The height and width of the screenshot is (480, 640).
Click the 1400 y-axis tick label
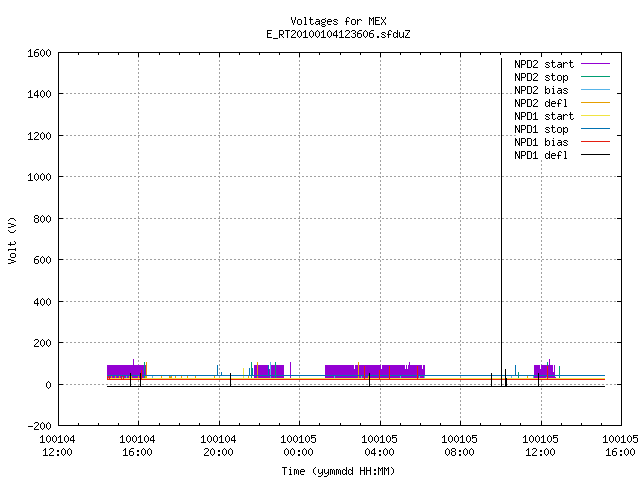tap(39, 94)
